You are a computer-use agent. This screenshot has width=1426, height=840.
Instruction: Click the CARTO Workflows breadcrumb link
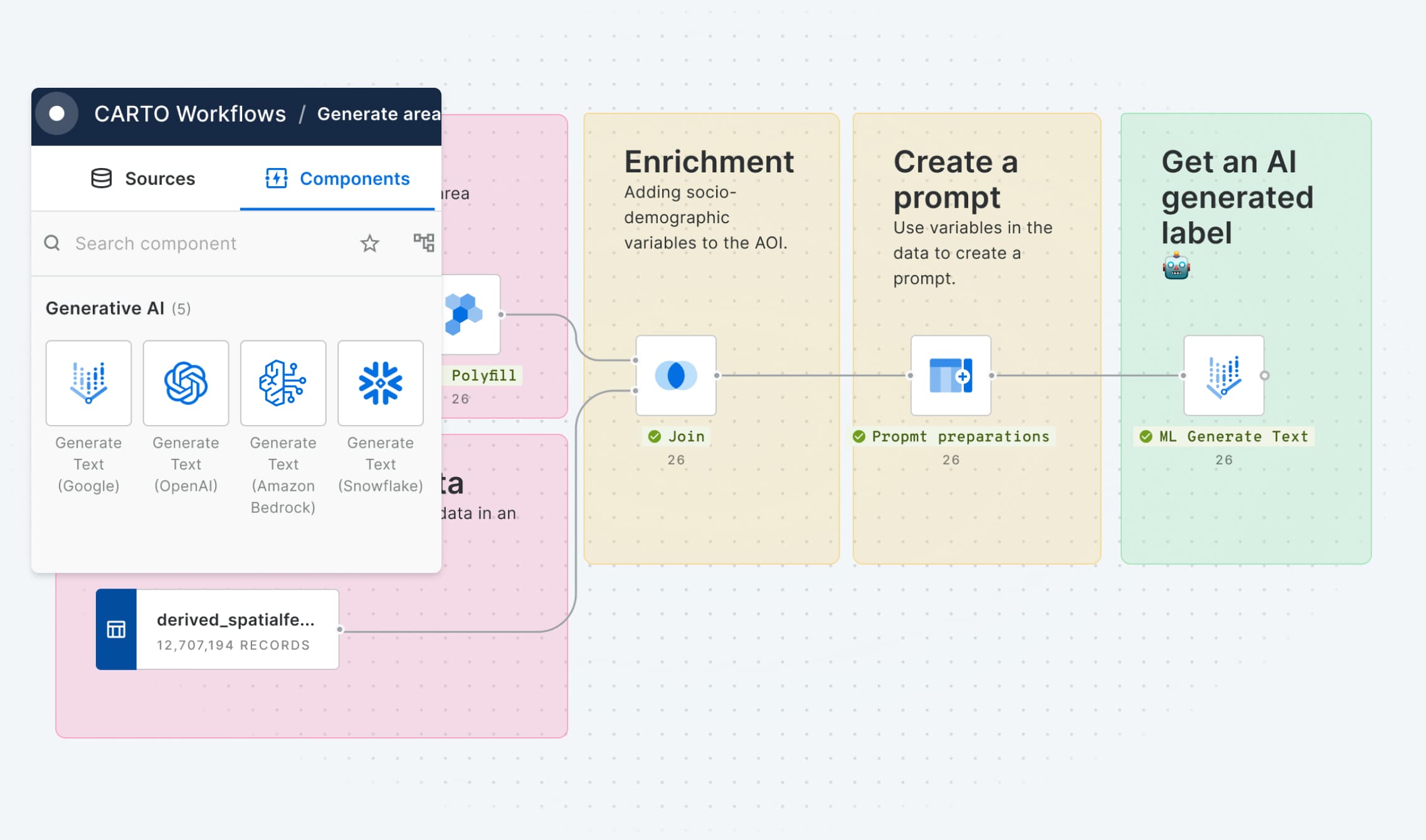click(x=190, y=114)
